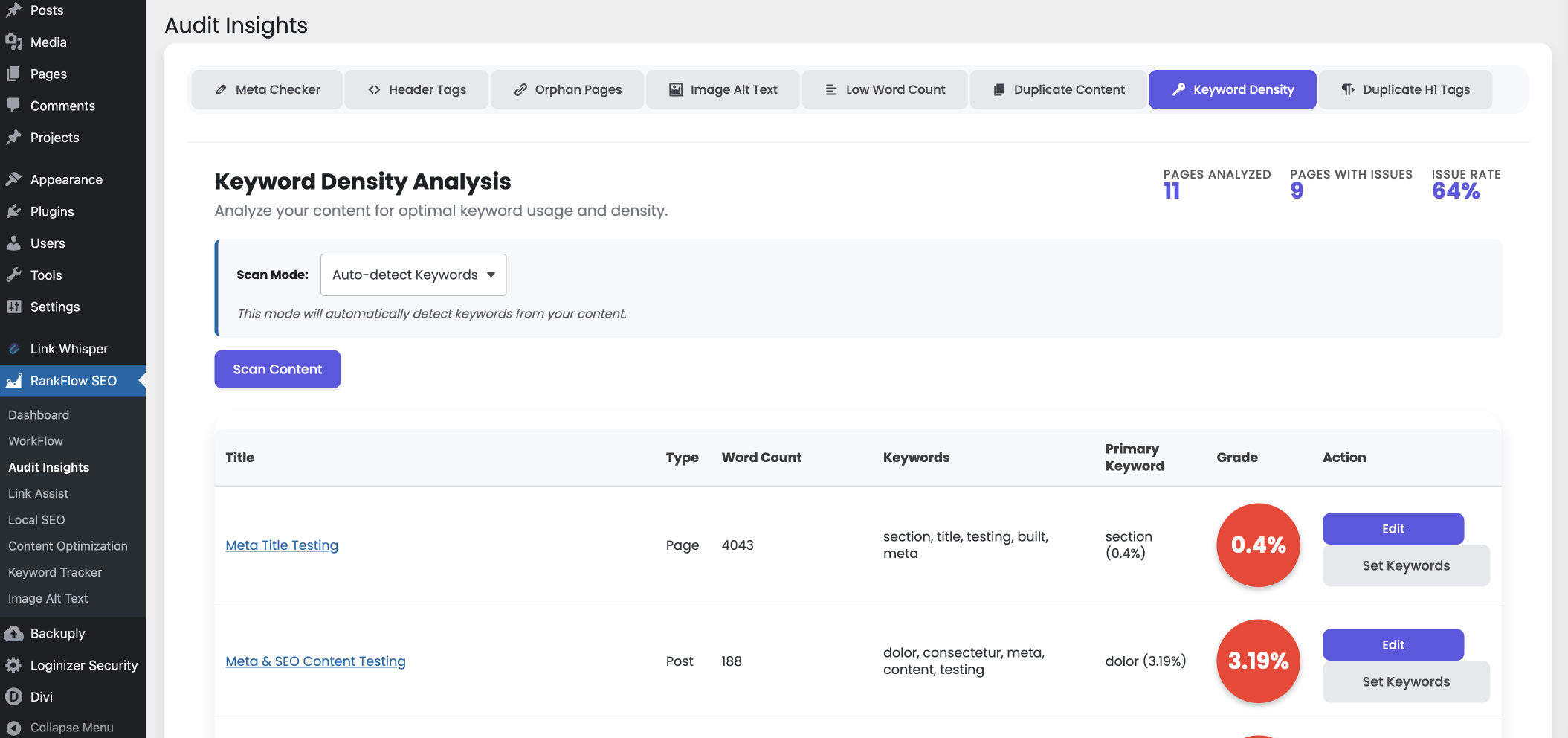Click the RankFlow SEO chart icon
1568x738 pixels.
(13, 381)
